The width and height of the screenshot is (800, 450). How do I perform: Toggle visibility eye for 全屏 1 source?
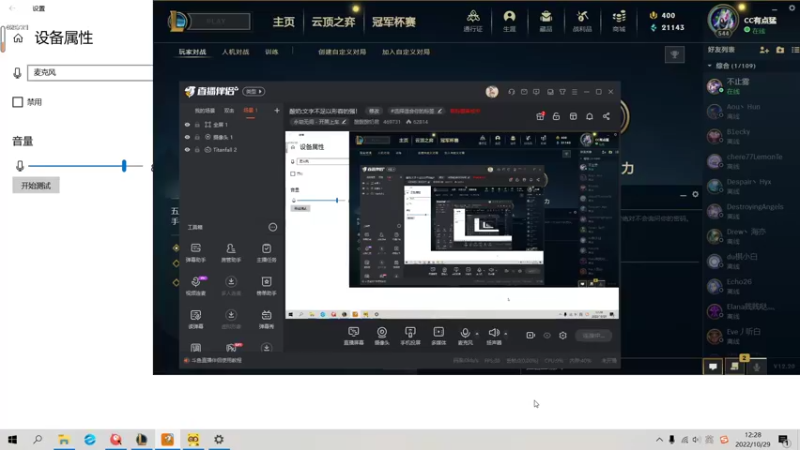coord(187,124)
